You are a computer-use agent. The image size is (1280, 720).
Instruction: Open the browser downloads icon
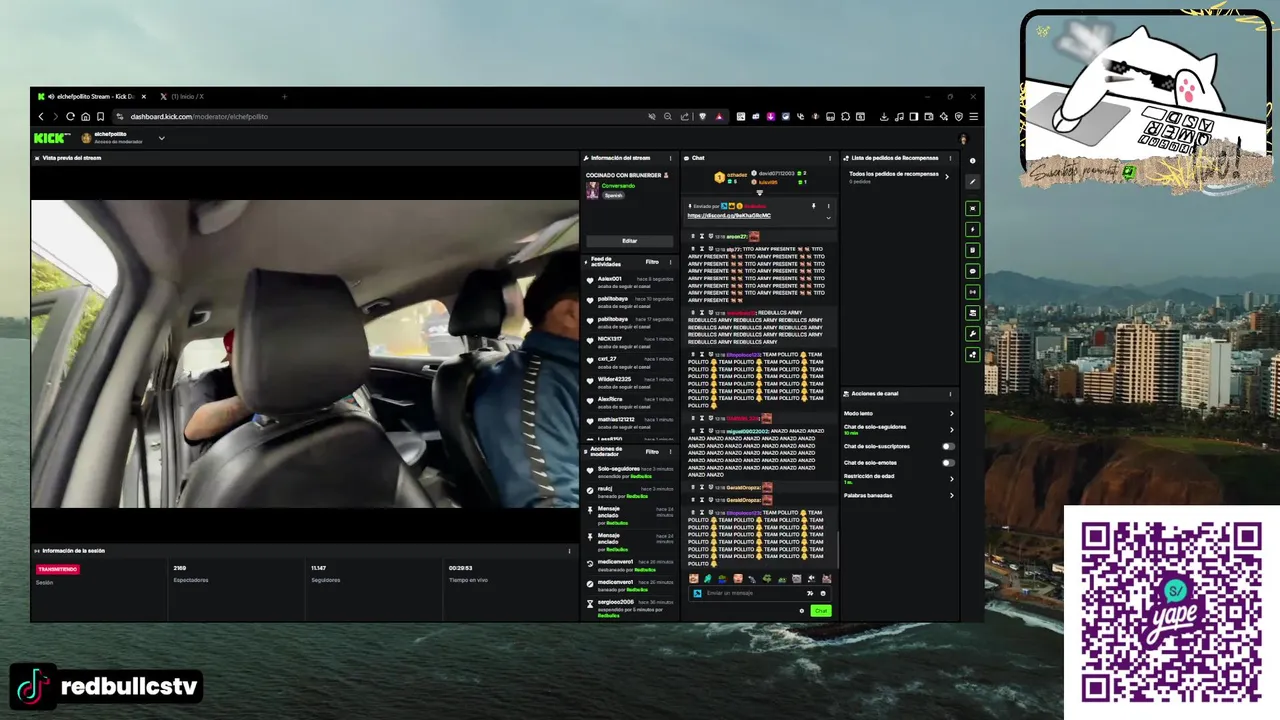pos(886,117)
